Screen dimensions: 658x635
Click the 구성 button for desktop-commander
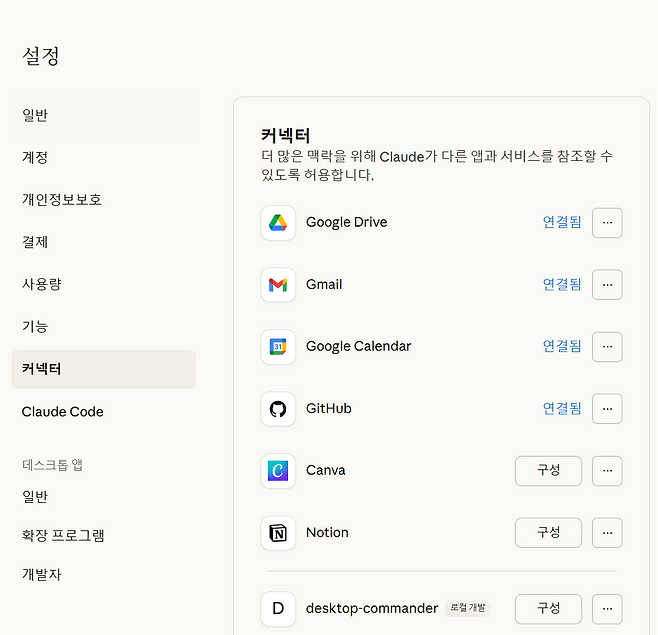point(548,609)
